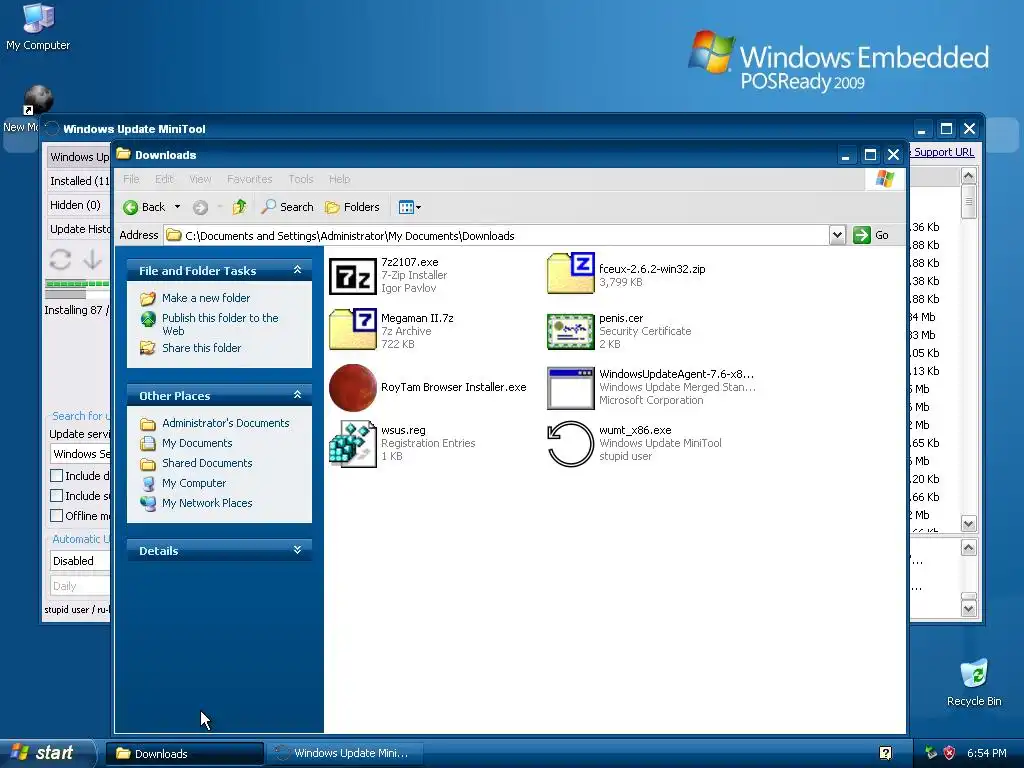Select the Megaman II.7z archive icon
Screen dimensions: 1024x768
353,330
